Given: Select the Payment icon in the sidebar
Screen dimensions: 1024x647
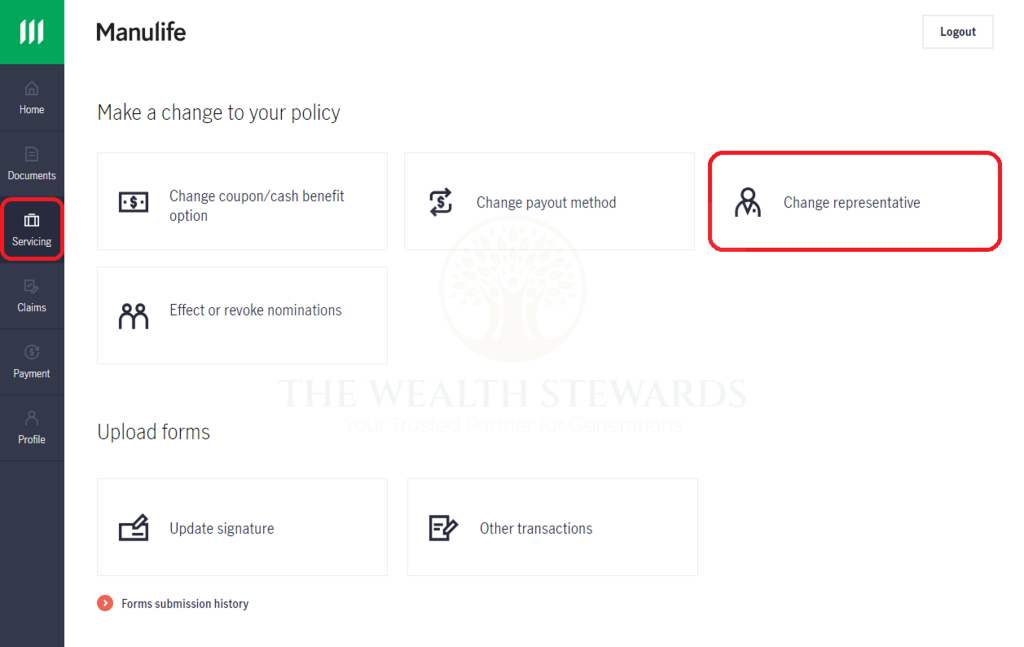Looking at the screenshot, I should click(x=31, y=355).
